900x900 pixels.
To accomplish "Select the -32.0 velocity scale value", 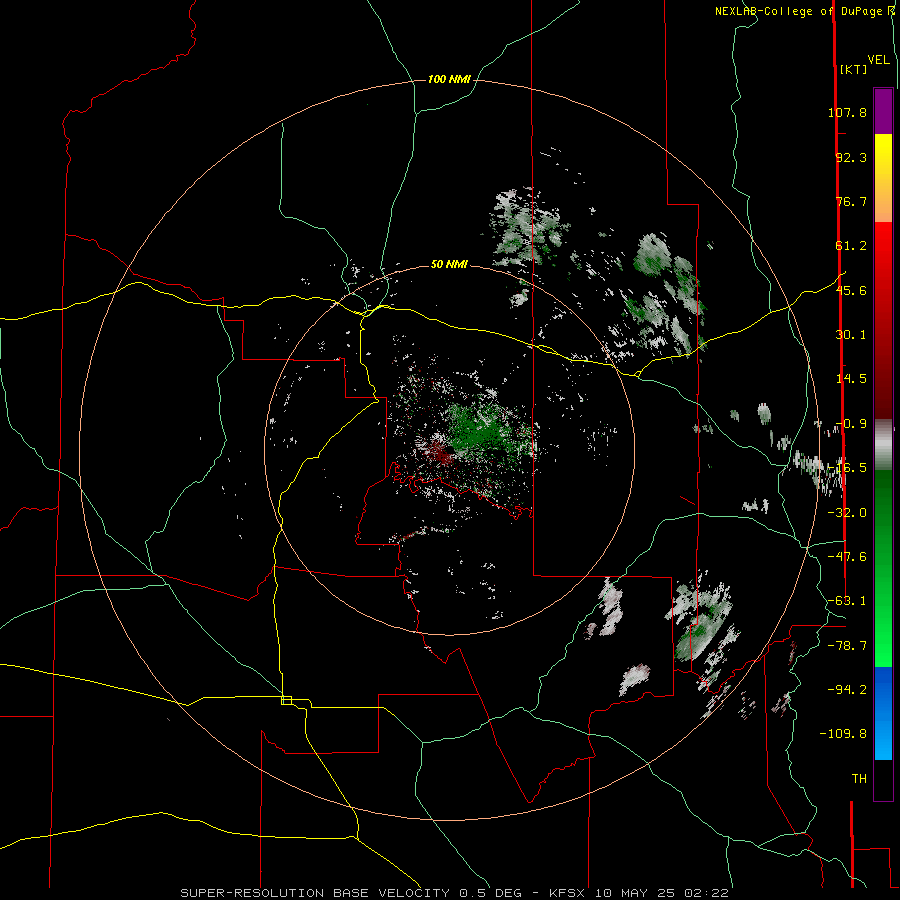I will coord(847,513).
